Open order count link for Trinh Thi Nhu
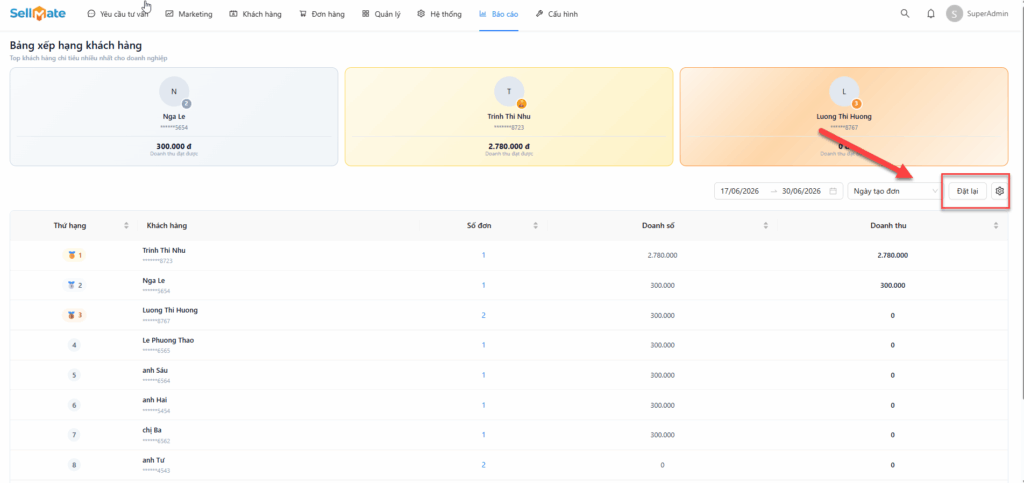The image size is (1024, 483). [x=483, y=255]
